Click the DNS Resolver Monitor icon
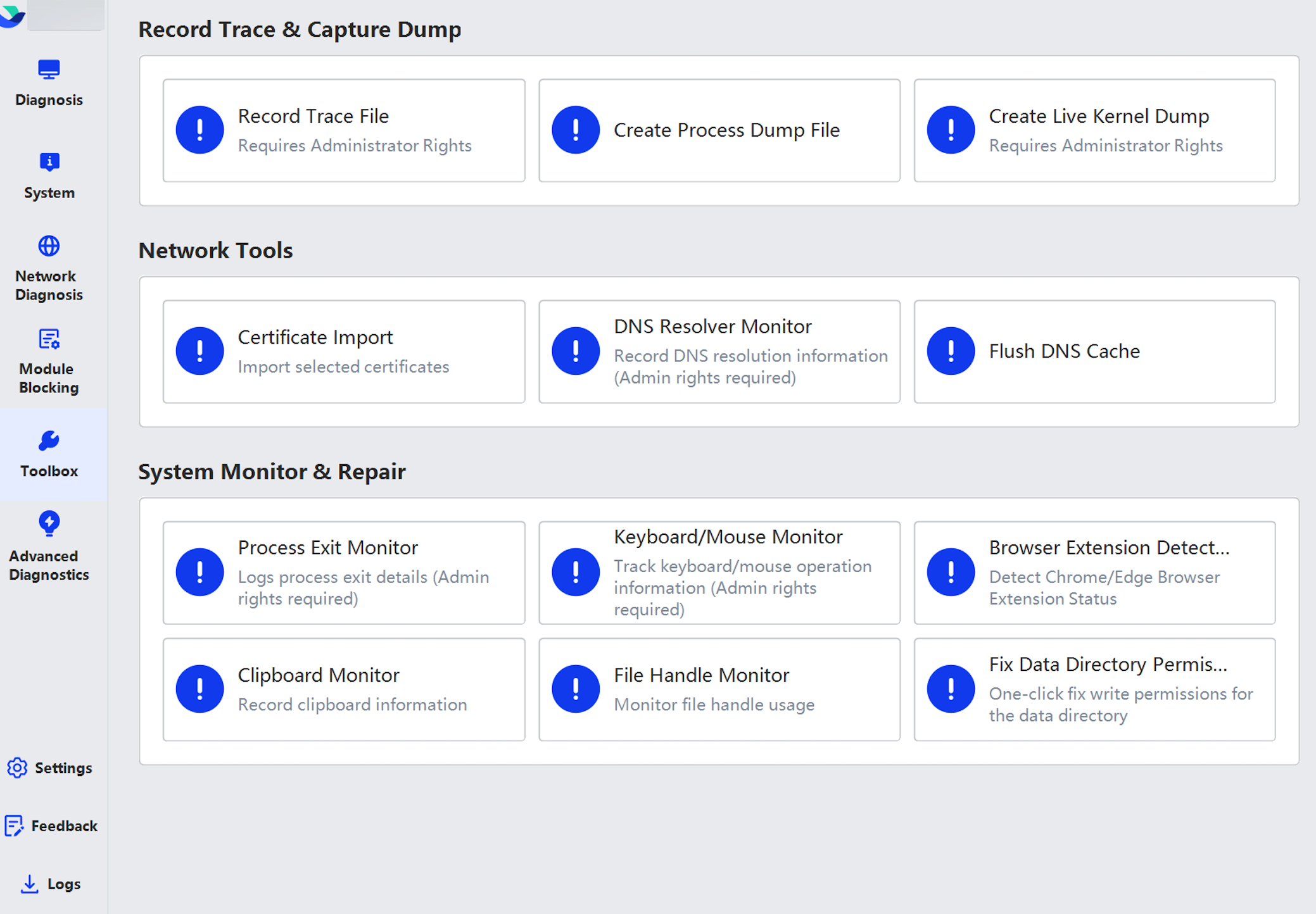 pyautogui.click(x=575, y=351)
